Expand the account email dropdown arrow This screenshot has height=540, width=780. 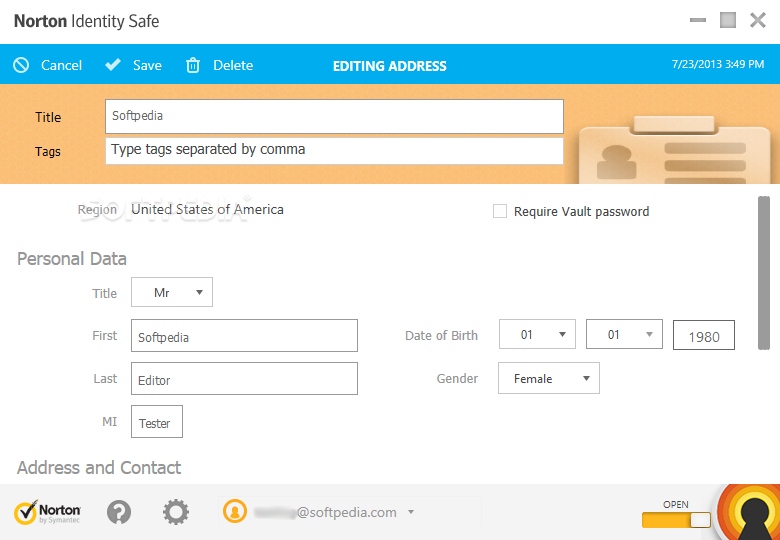411,512
